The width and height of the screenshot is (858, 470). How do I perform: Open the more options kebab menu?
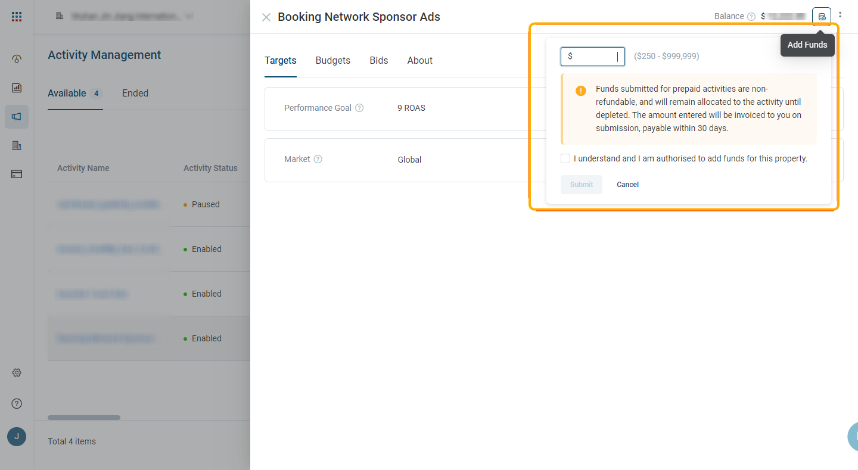[840, 15]
